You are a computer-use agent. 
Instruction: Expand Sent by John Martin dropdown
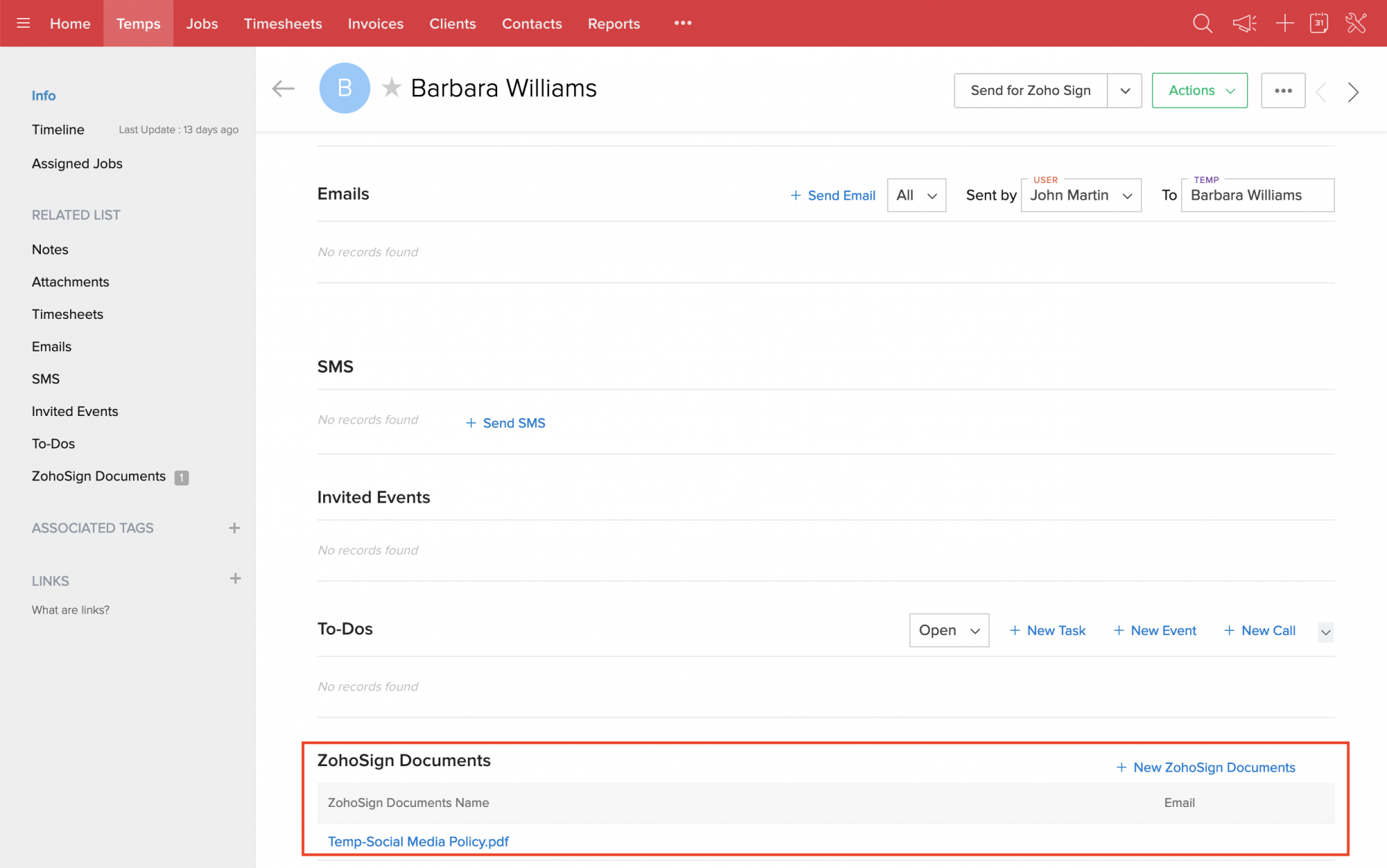(x=1080, y=196)
